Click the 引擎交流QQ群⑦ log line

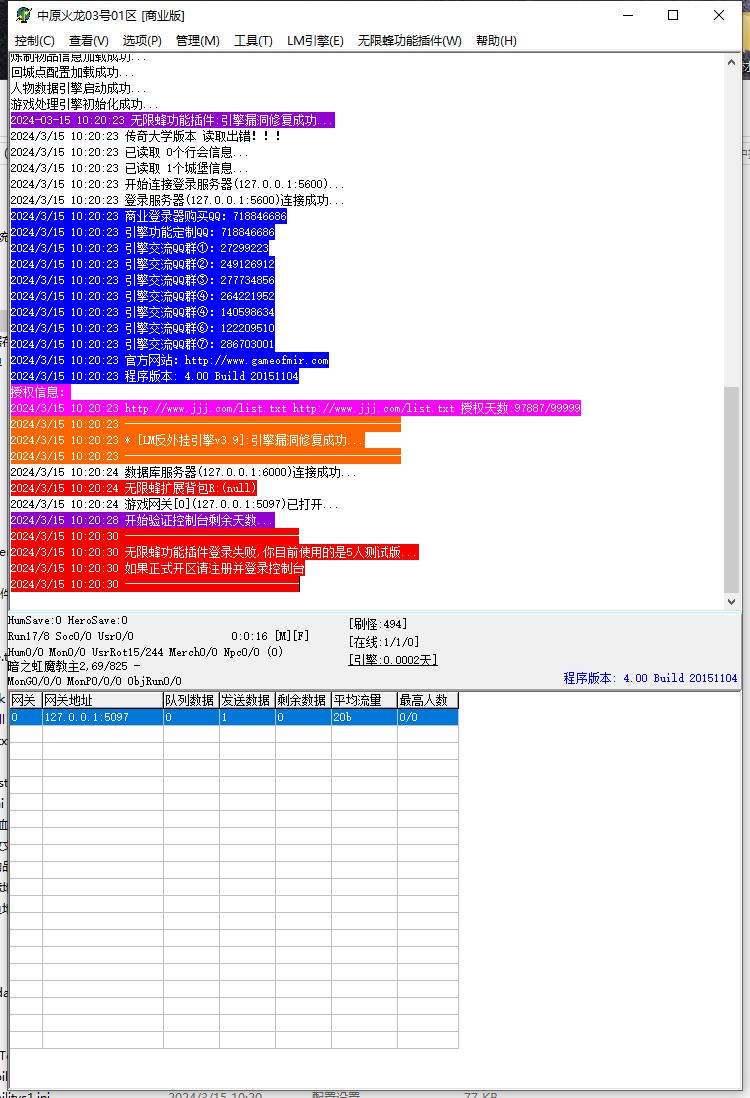click(x=142, y=344)
